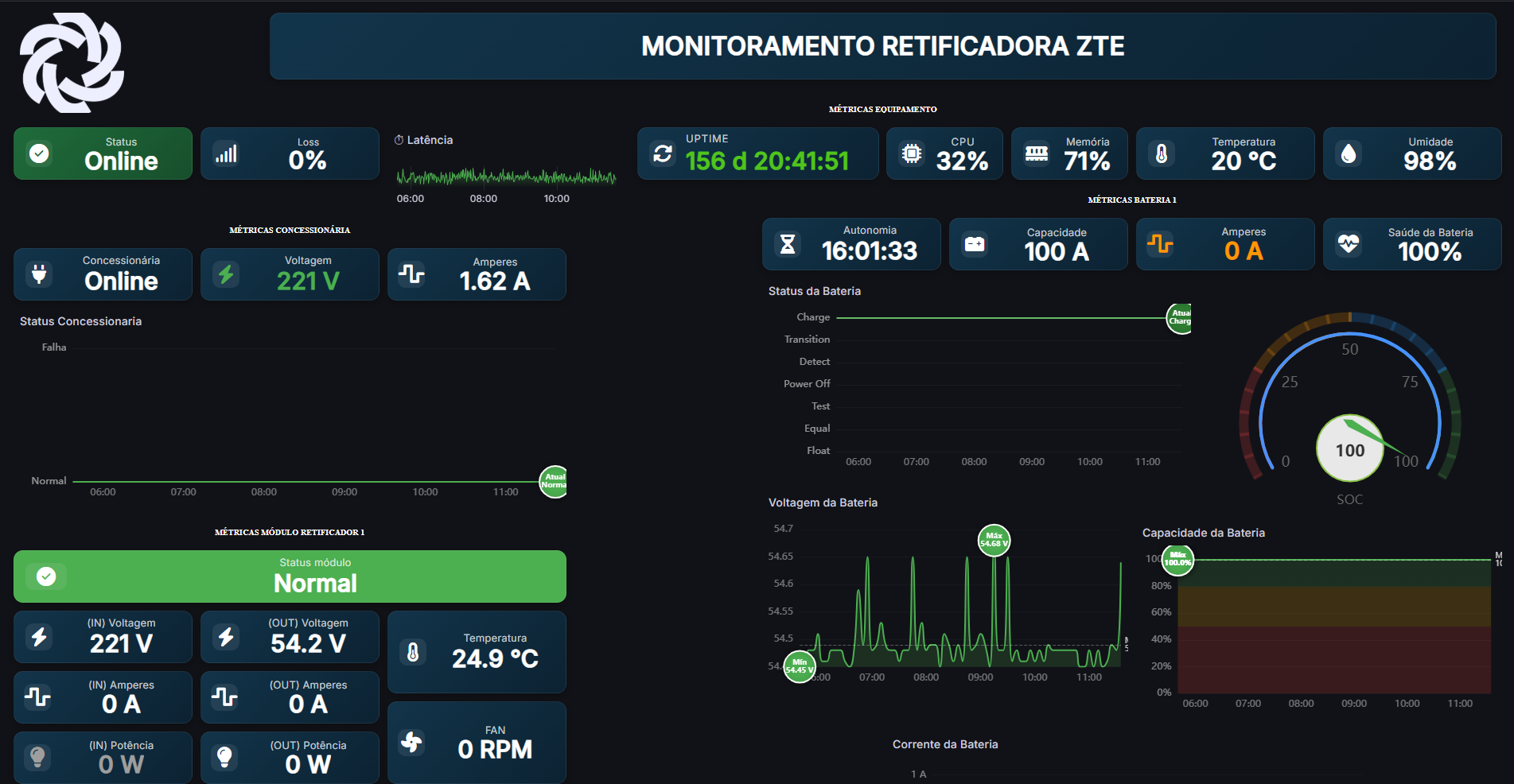
Task: Click checkmark icon in Status módulo Normal panel
Action: (x=46, y=576)
